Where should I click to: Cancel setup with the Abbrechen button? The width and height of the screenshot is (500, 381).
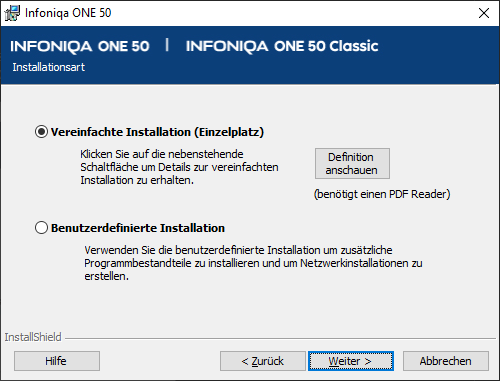coord(446,361)
